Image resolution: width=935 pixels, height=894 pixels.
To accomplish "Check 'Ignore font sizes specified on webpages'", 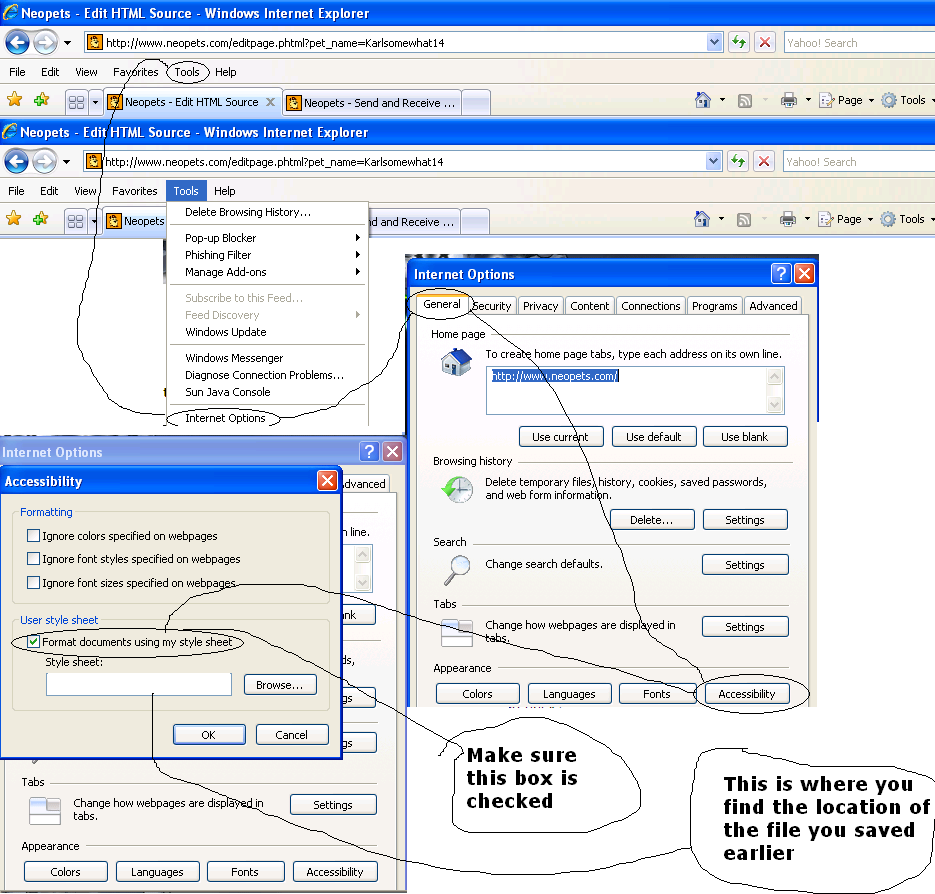I will tap(33, 583).
